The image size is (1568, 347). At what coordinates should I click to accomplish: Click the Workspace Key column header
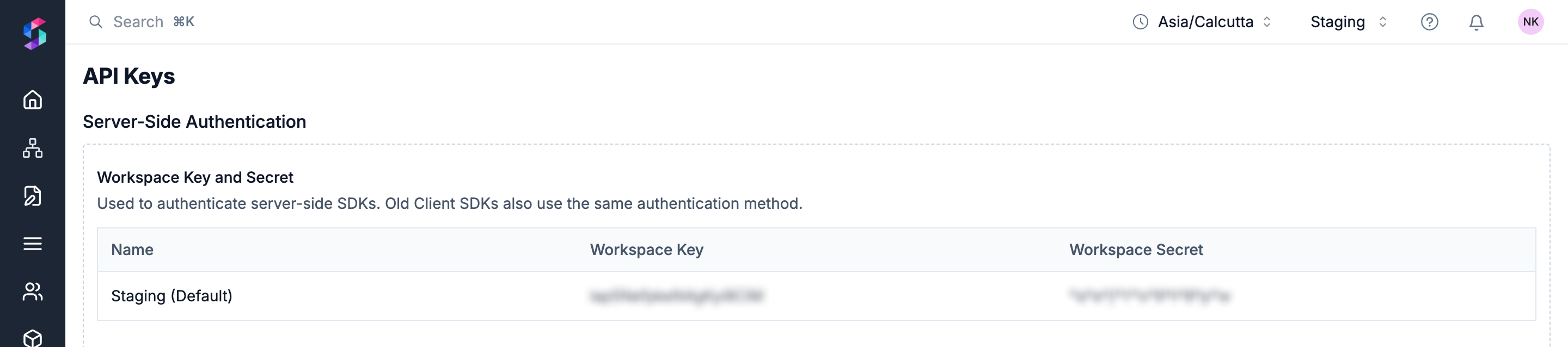(x=646, y=250)
